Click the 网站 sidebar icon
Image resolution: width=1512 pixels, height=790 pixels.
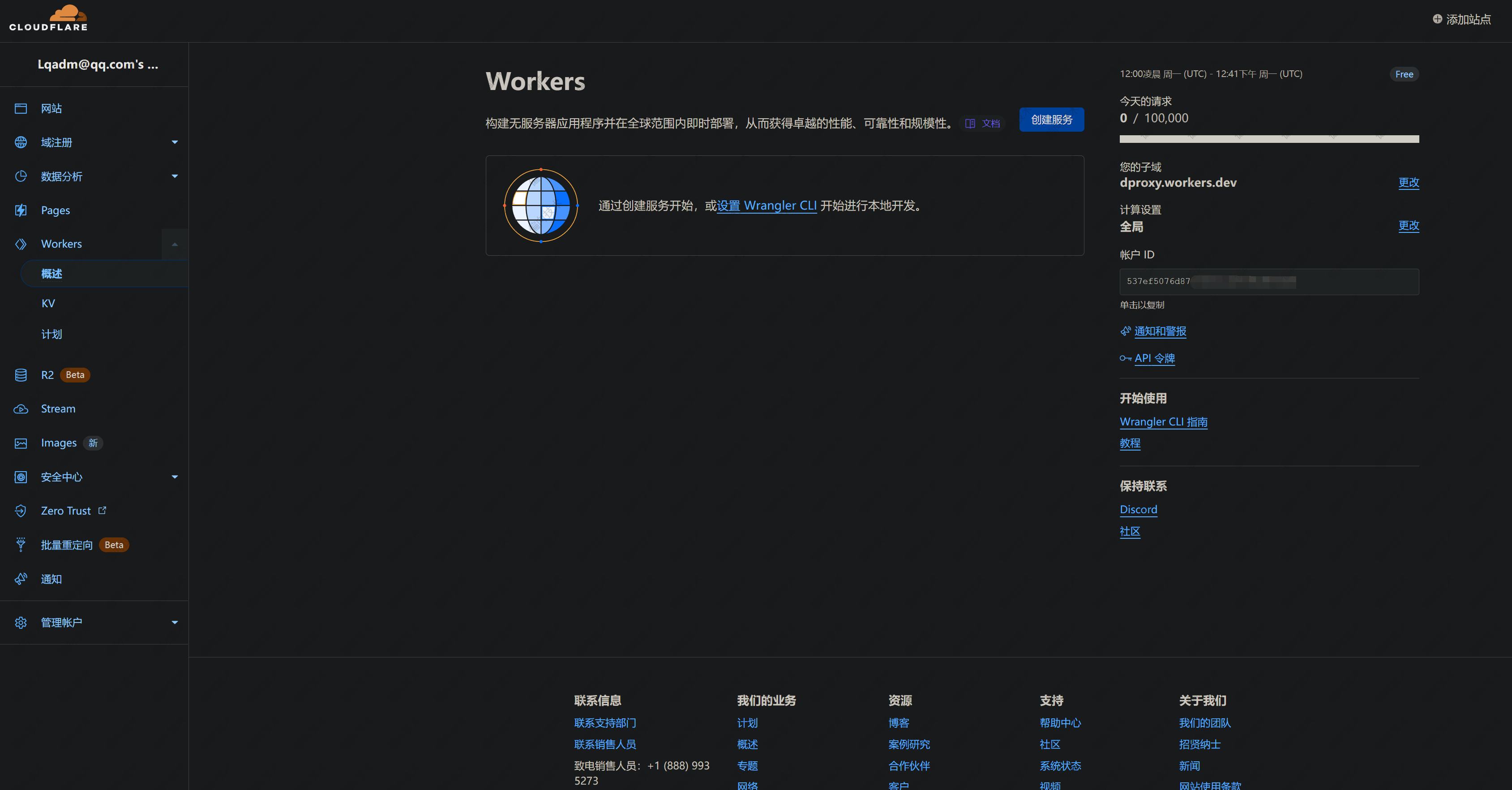pyautogui.click(x=21, y=108)
